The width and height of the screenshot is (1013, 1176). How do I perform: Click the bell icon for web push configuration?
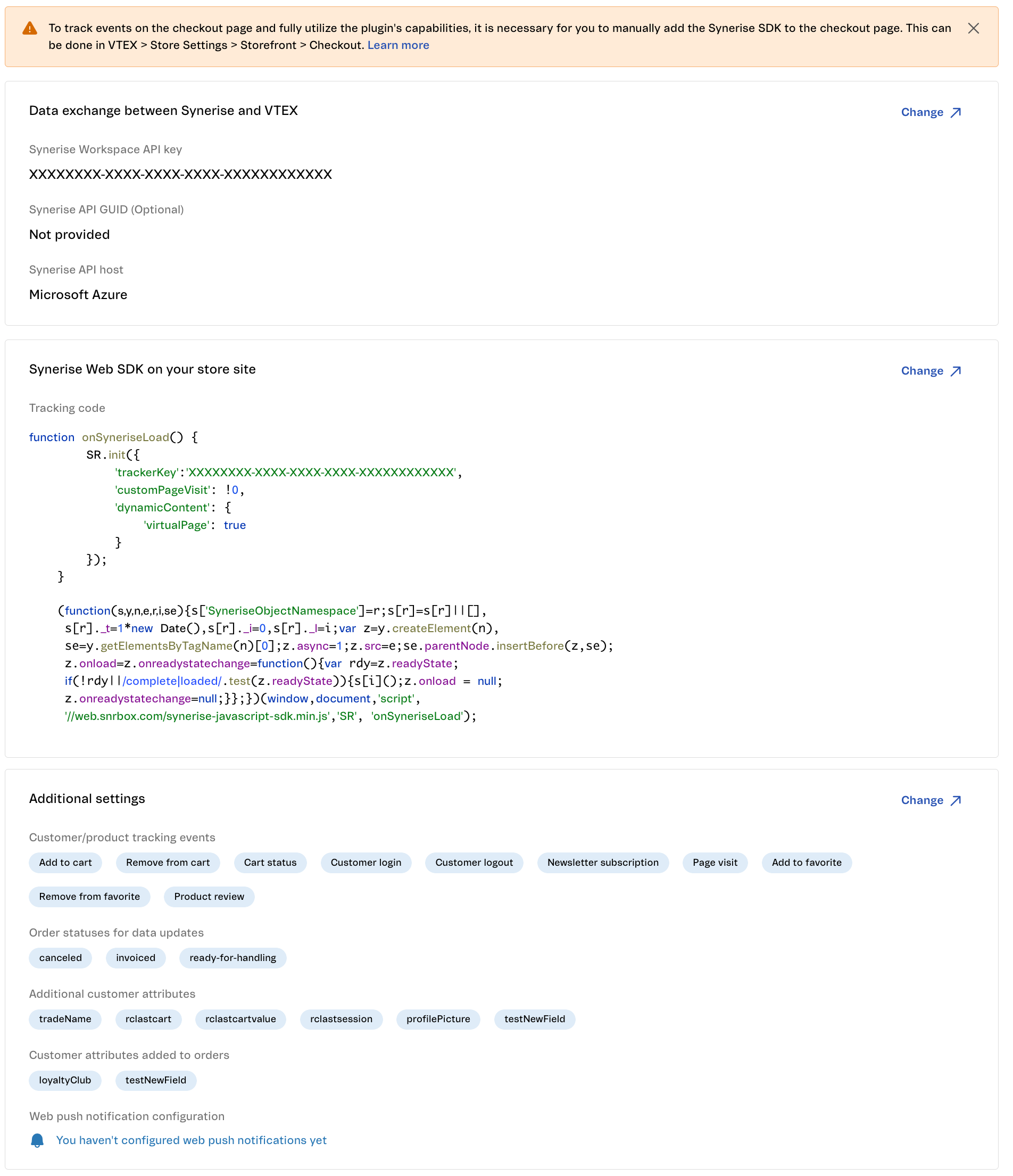pos(38,1140)
